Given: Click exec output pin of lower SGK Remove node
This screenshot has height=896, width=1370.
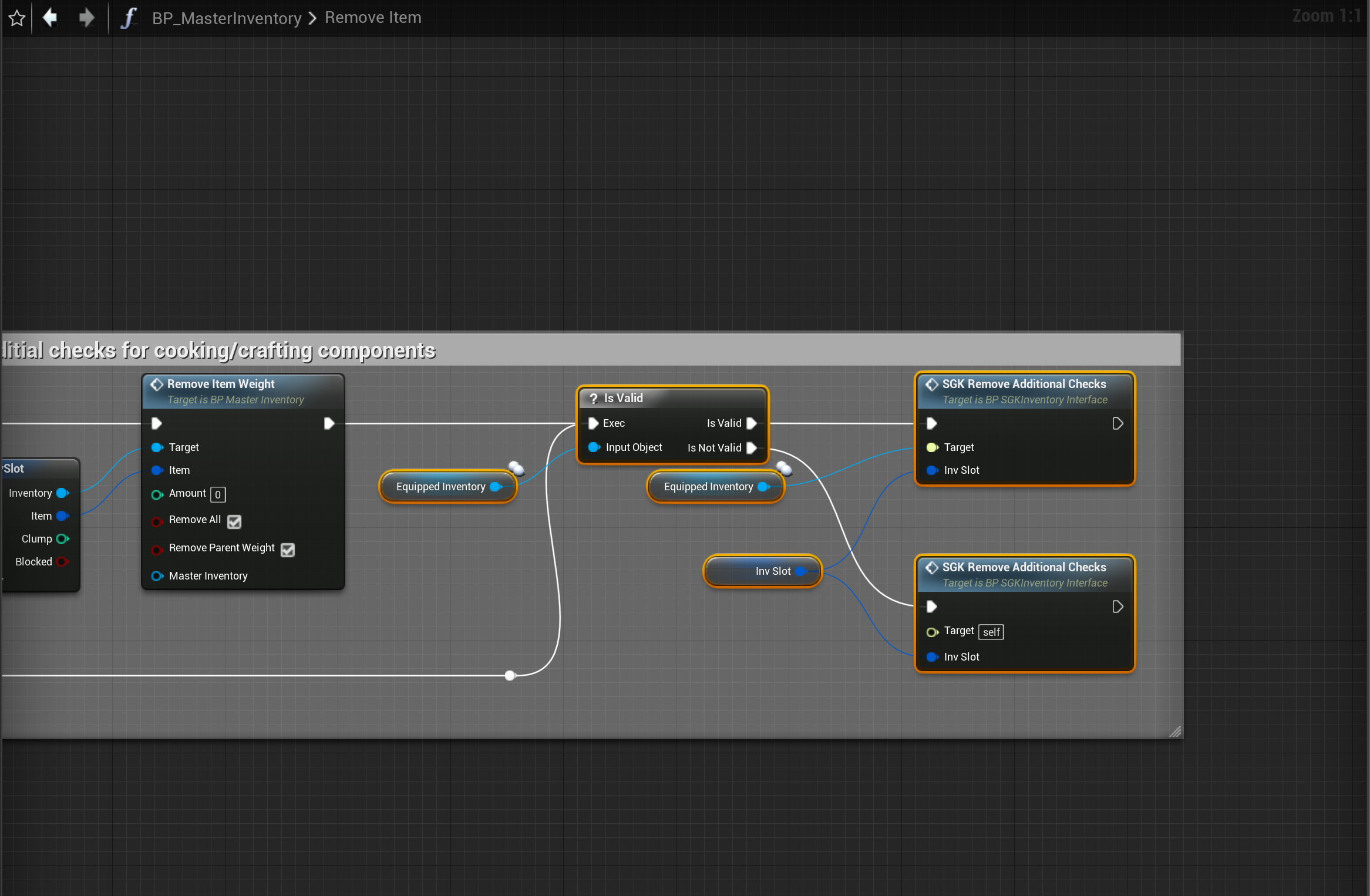Looking at the screenshot, I should pyautogui.click(x=1117, y=607).
